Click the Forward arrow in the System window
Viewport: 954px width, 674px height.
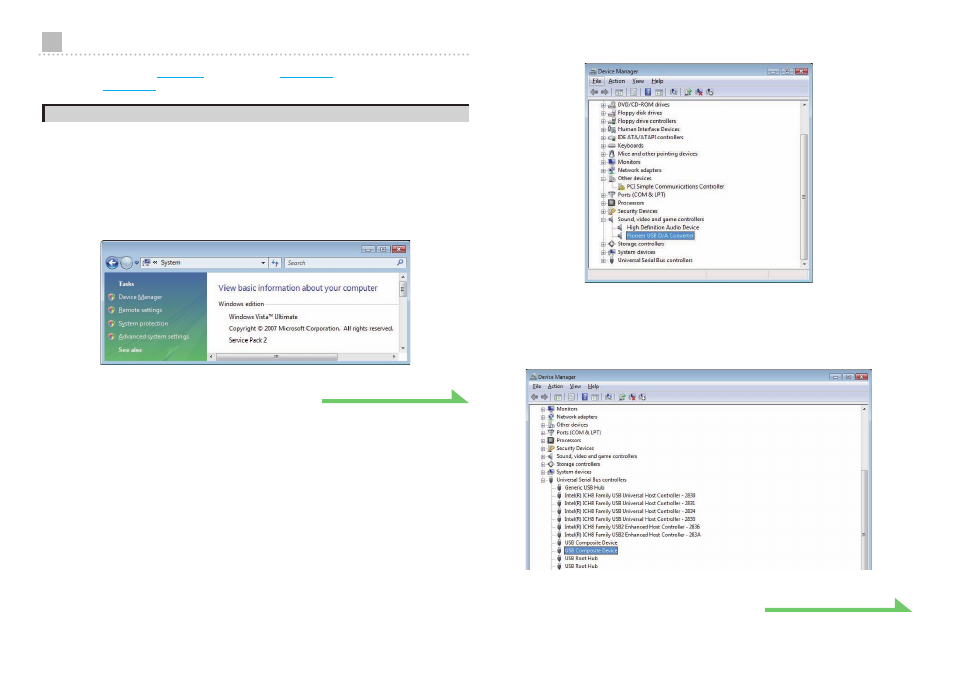click(126, 263)
